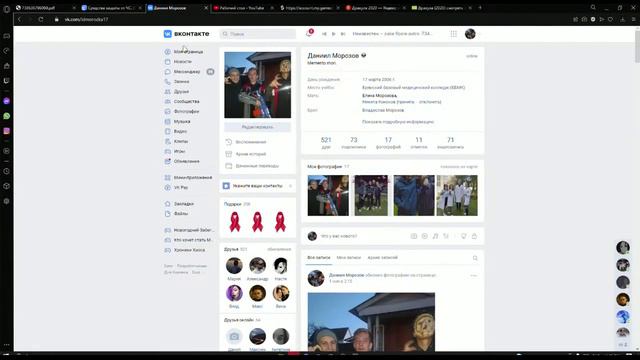Open Файлы in left menu
The height and width of the screenshot is (360, 640).
coord(181,213)
